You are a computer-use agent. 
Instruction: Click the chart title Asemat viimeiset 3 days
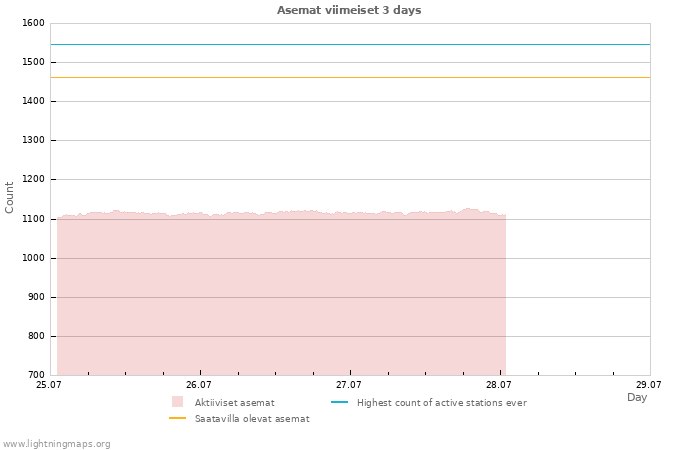(349, 10)
